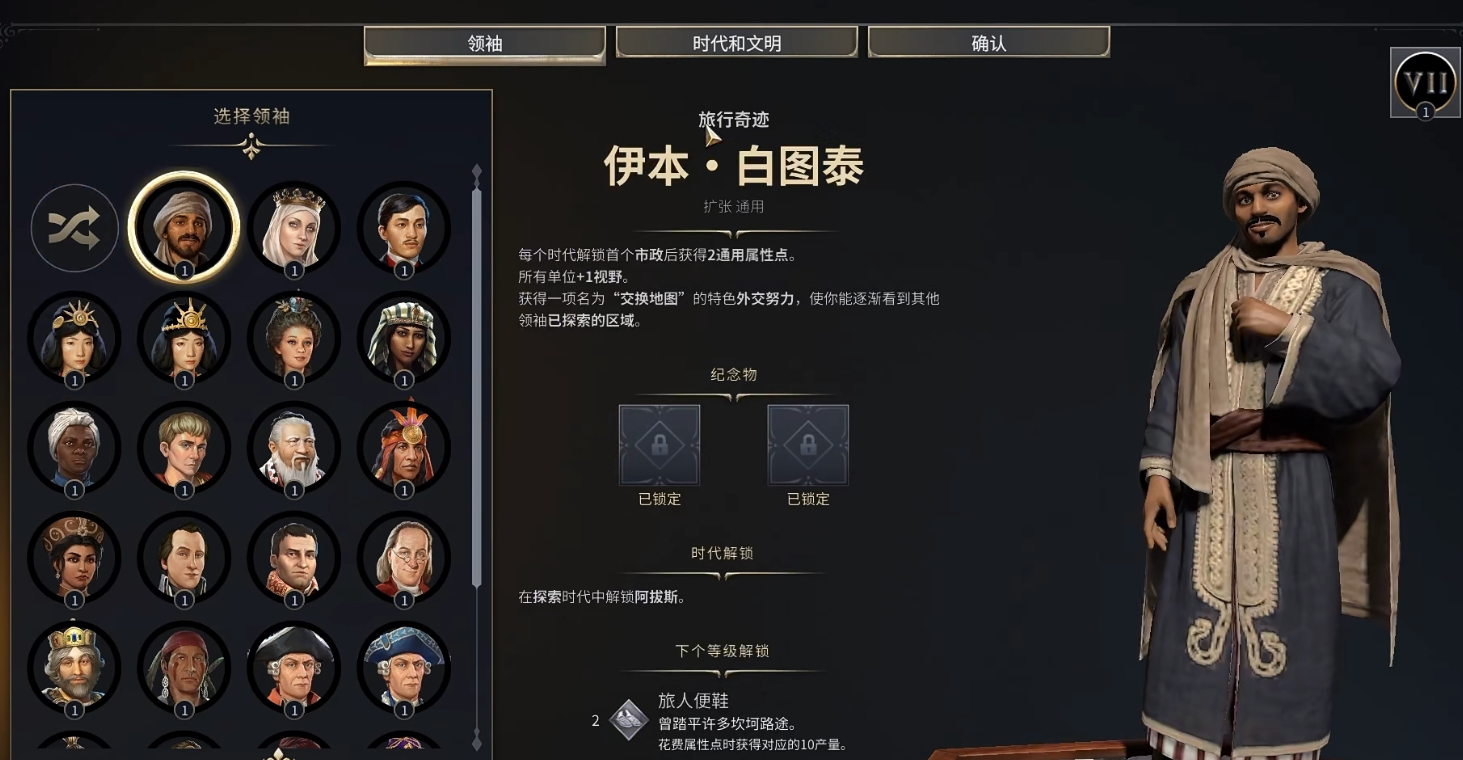Select the random leader shuffle icon

74,228
